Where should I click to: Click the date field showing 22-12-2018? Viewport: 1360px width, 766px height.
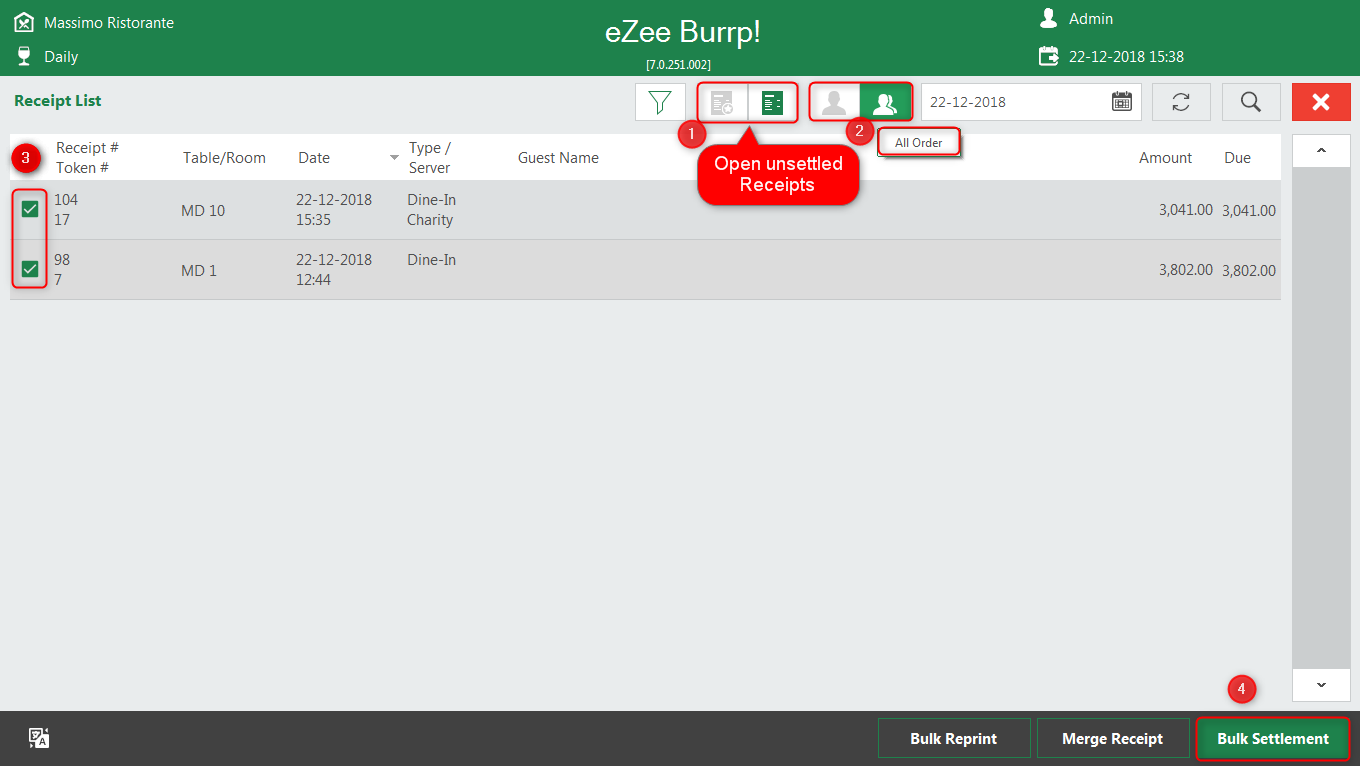[1031, 102]
